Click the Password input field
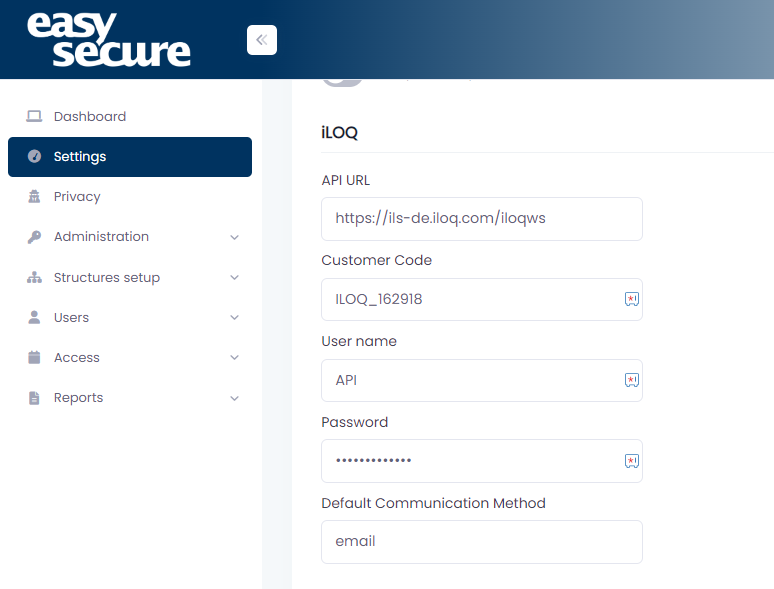The image size is (774, 589). point(482,461)
